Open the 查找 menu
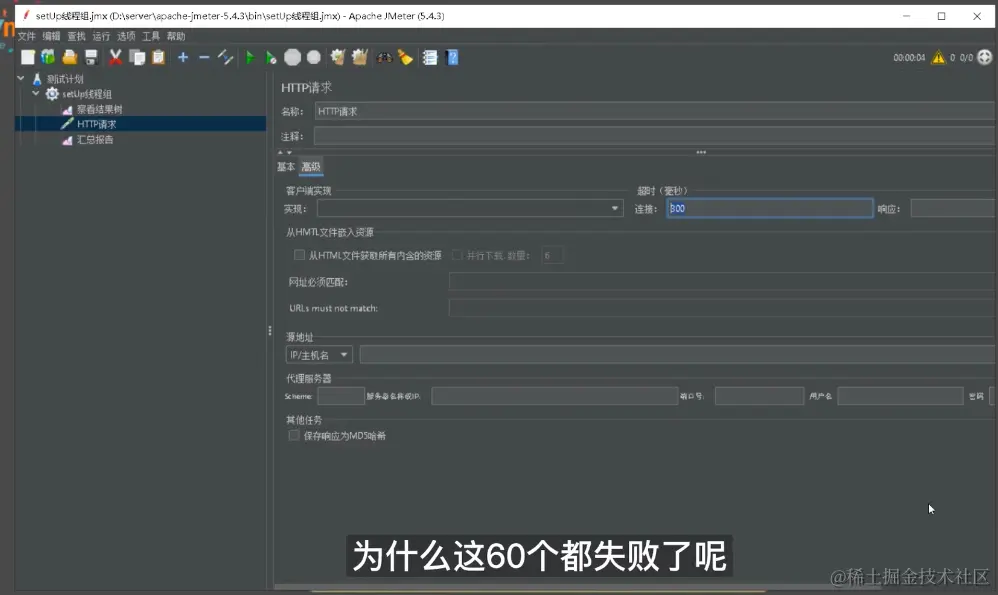The image size is (998, 595). (76, 36)
